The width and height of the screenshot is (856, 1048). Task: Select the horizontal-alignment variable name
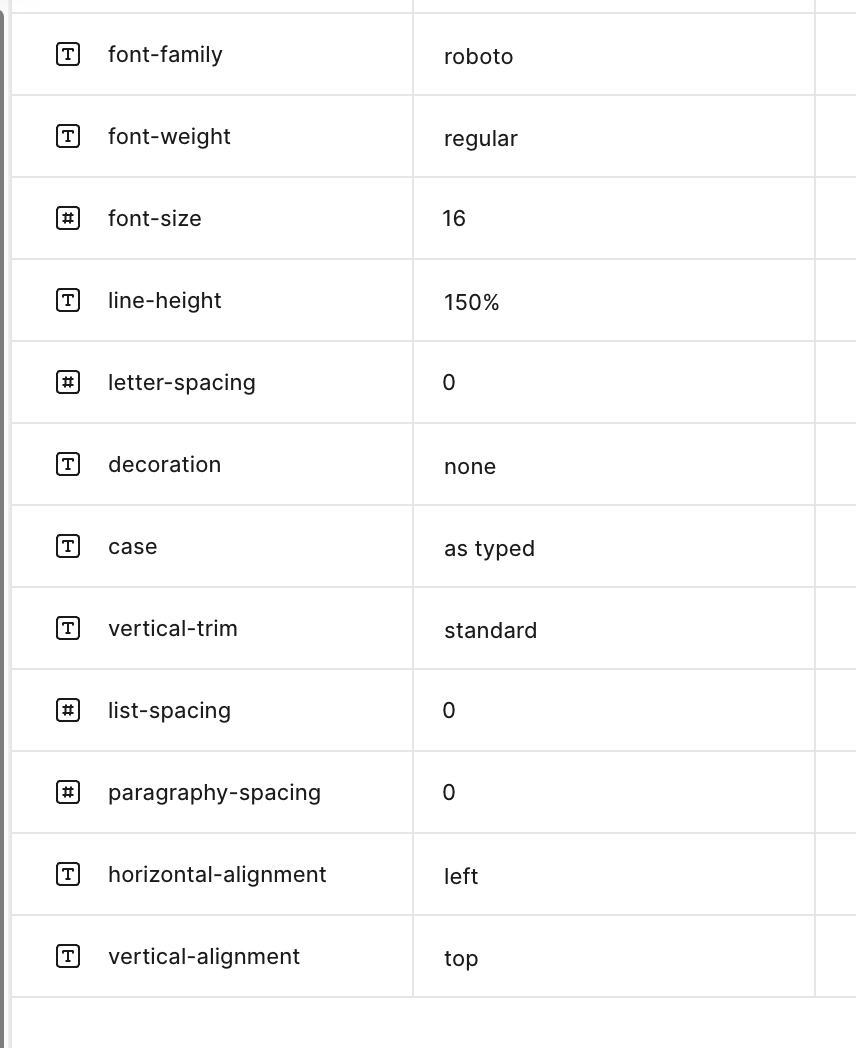pyautogui.click(x=217, y=875)
